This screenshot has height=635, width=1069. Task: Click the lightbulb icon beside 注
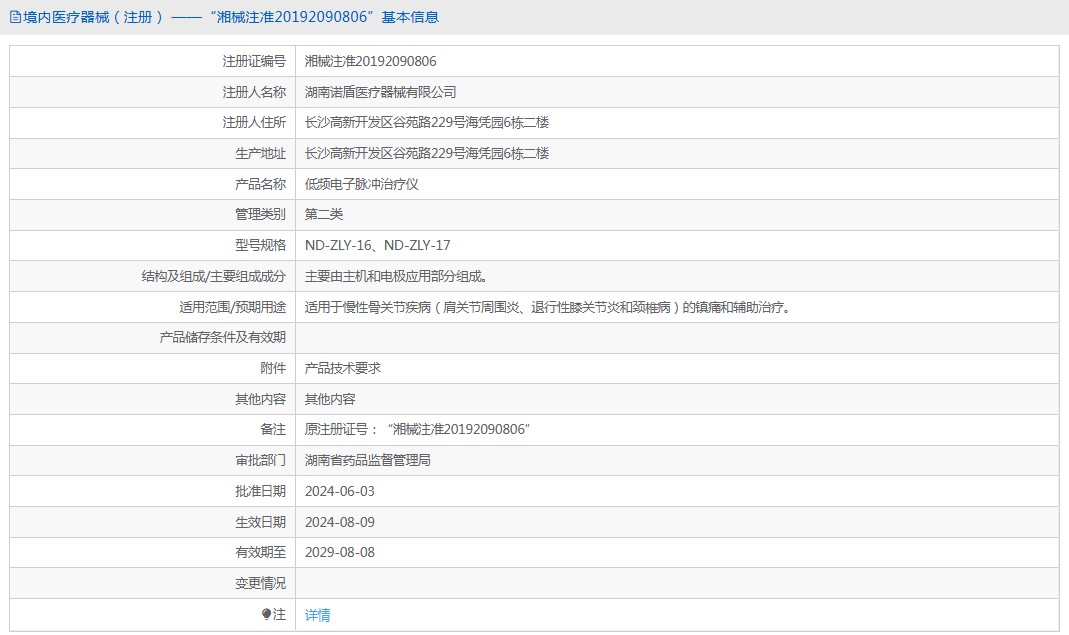pyautogui.click(x=267, y=615)
